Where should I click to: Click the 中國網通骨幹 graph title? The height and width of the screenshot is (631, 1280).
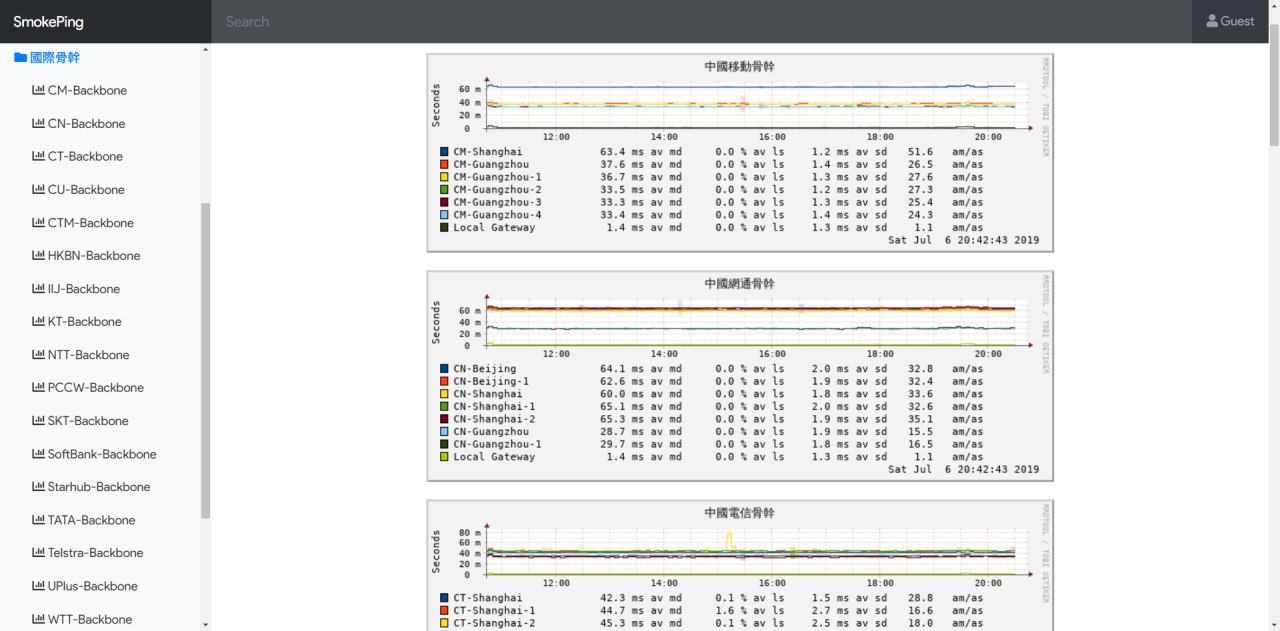[x=740, y=284]
